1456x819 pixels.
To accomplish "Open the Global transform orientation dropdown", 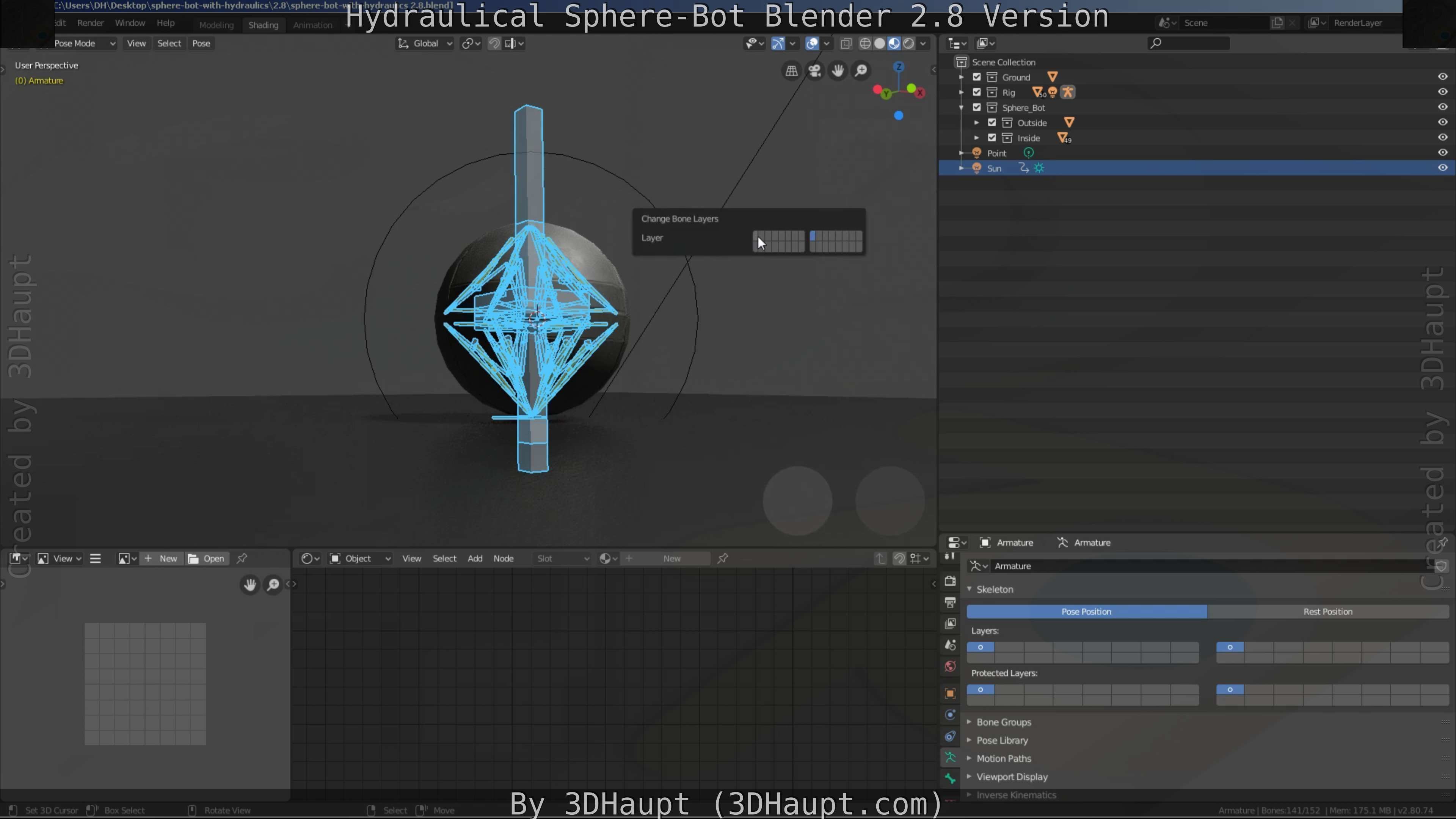I will click(425, 44).
